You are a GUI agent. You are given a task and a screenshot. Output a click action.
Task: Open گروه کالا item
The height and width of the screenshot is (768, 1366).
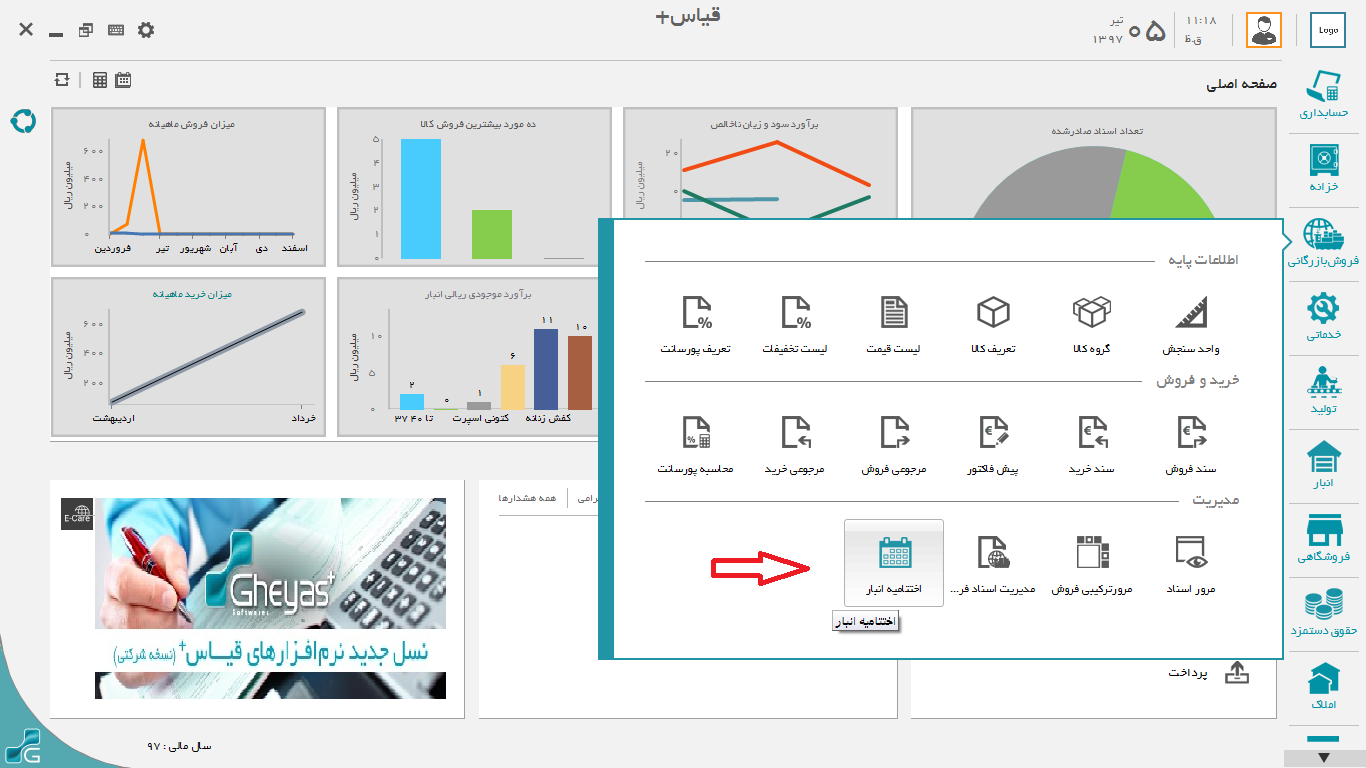pos(1092,325)
